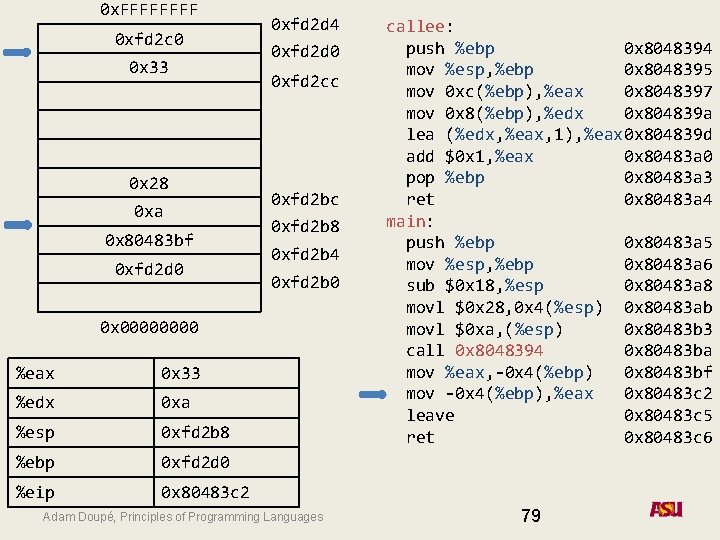Click the 'mov -0x4(%ebp),%eax' instruction

click(499, 394)
